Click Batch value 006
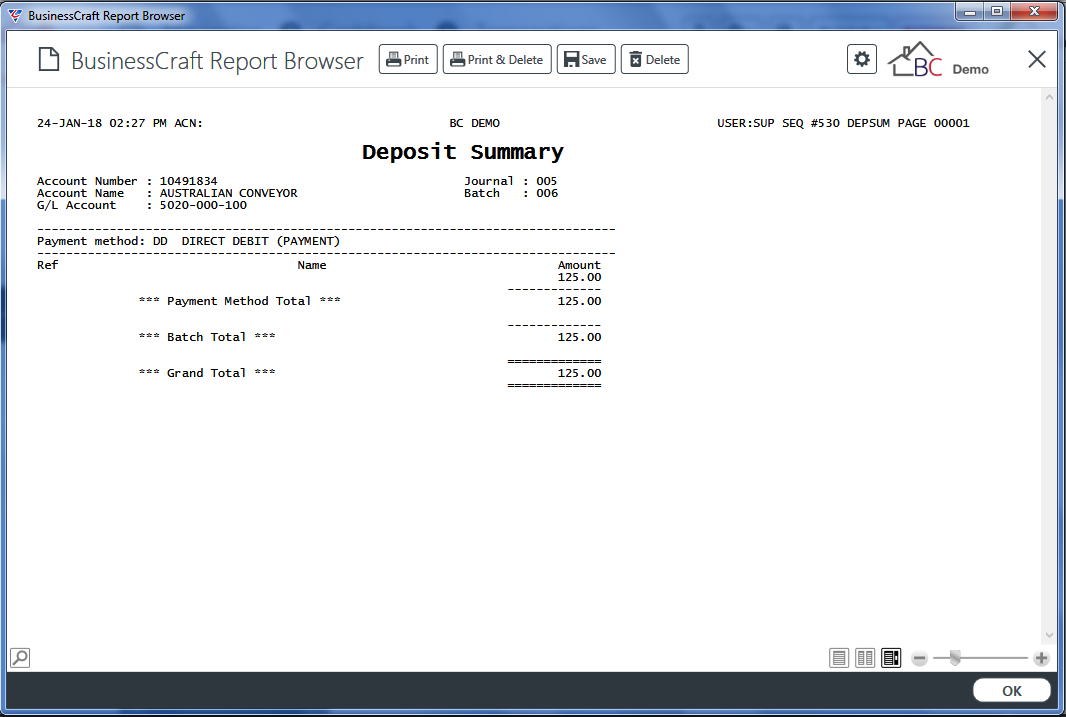 pos(547,193)
